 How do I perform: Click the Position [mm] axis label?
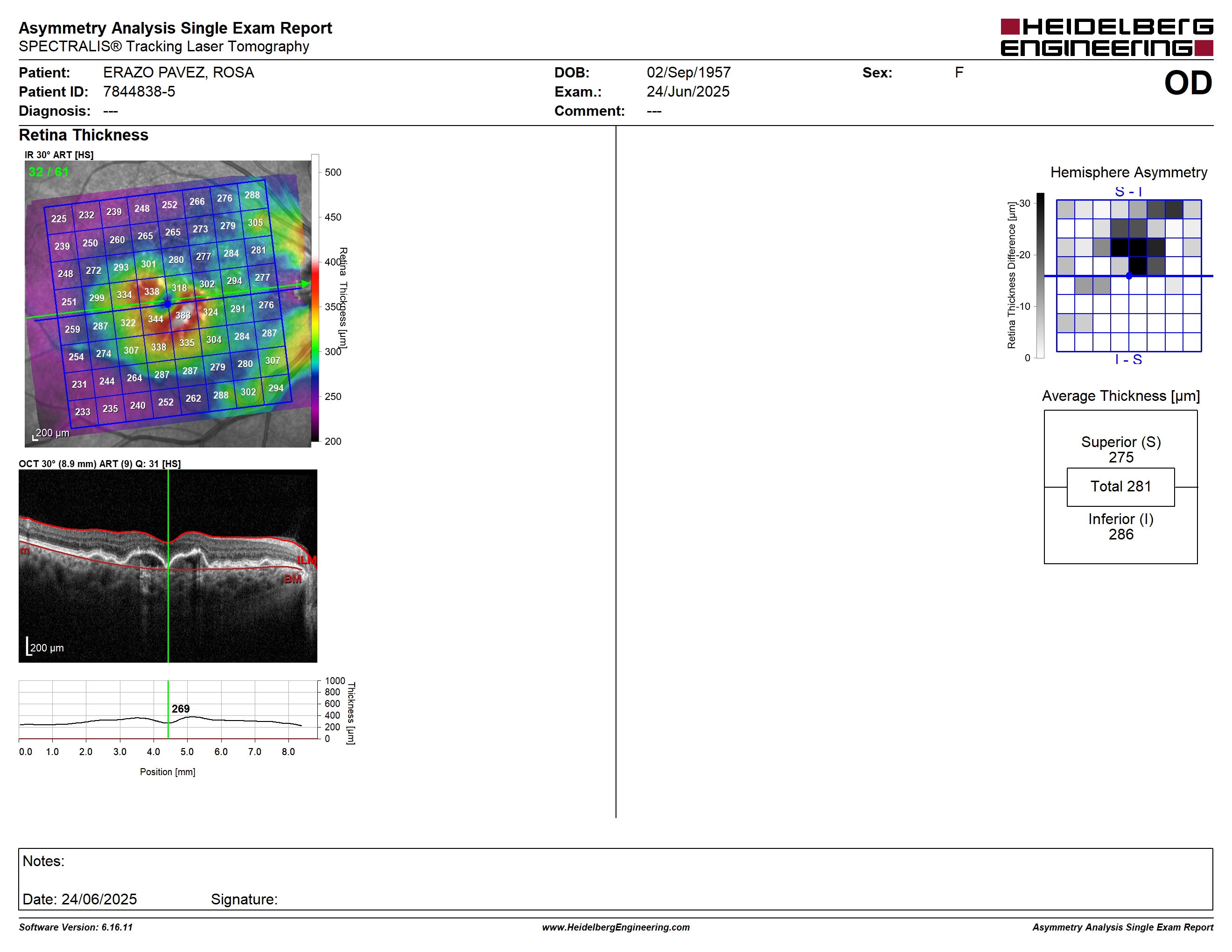click(x=168, y=772)
